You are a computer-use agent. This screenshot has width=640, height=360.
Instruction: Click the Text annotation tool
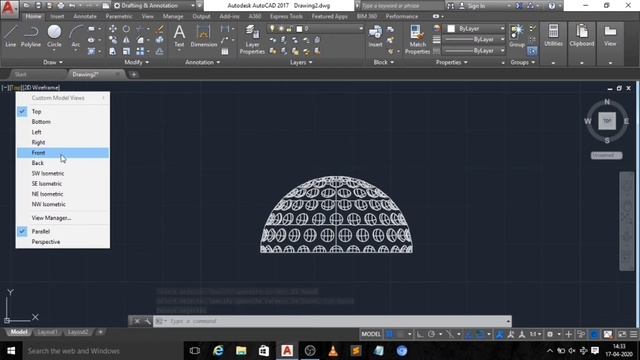coord(179,36)
